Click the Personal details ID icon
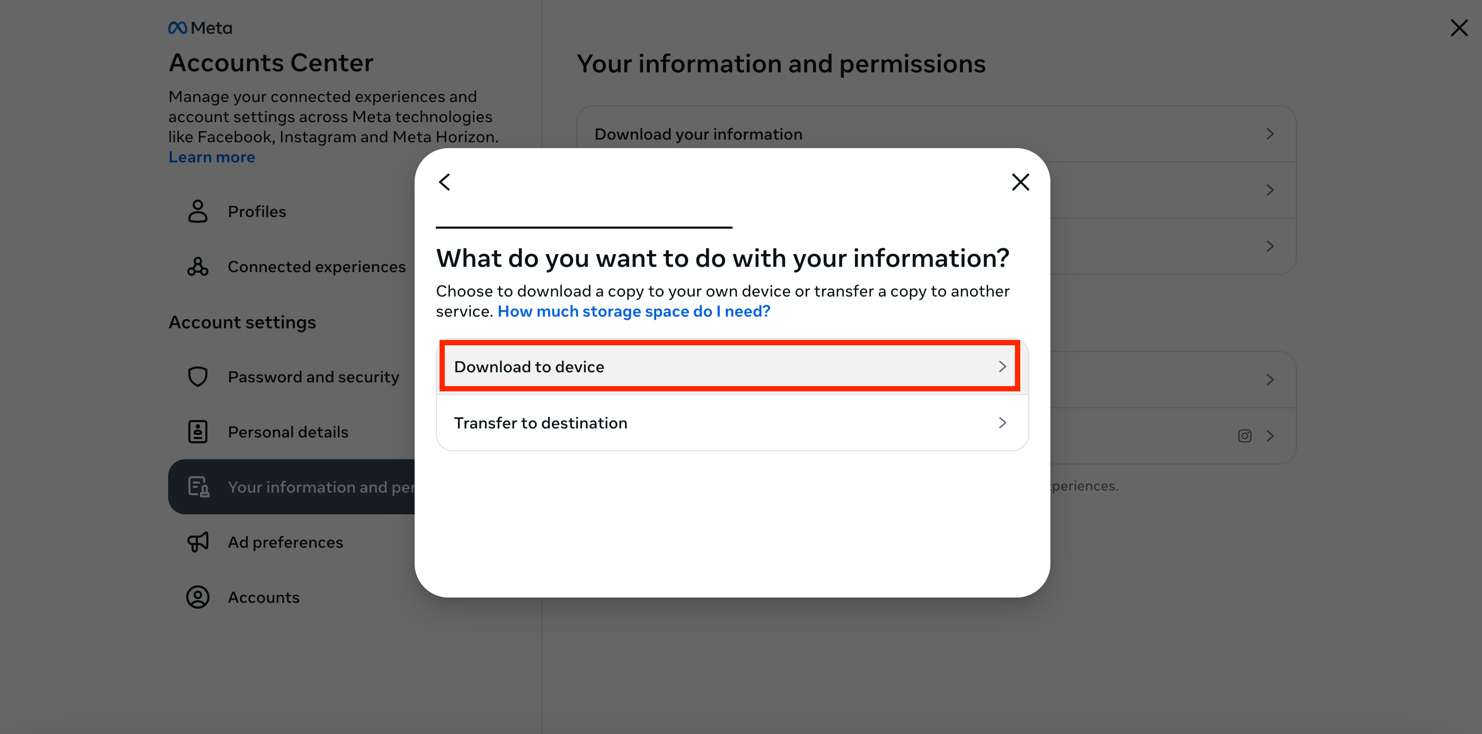This screenshot has width=1482, height=734. point(198,432)
